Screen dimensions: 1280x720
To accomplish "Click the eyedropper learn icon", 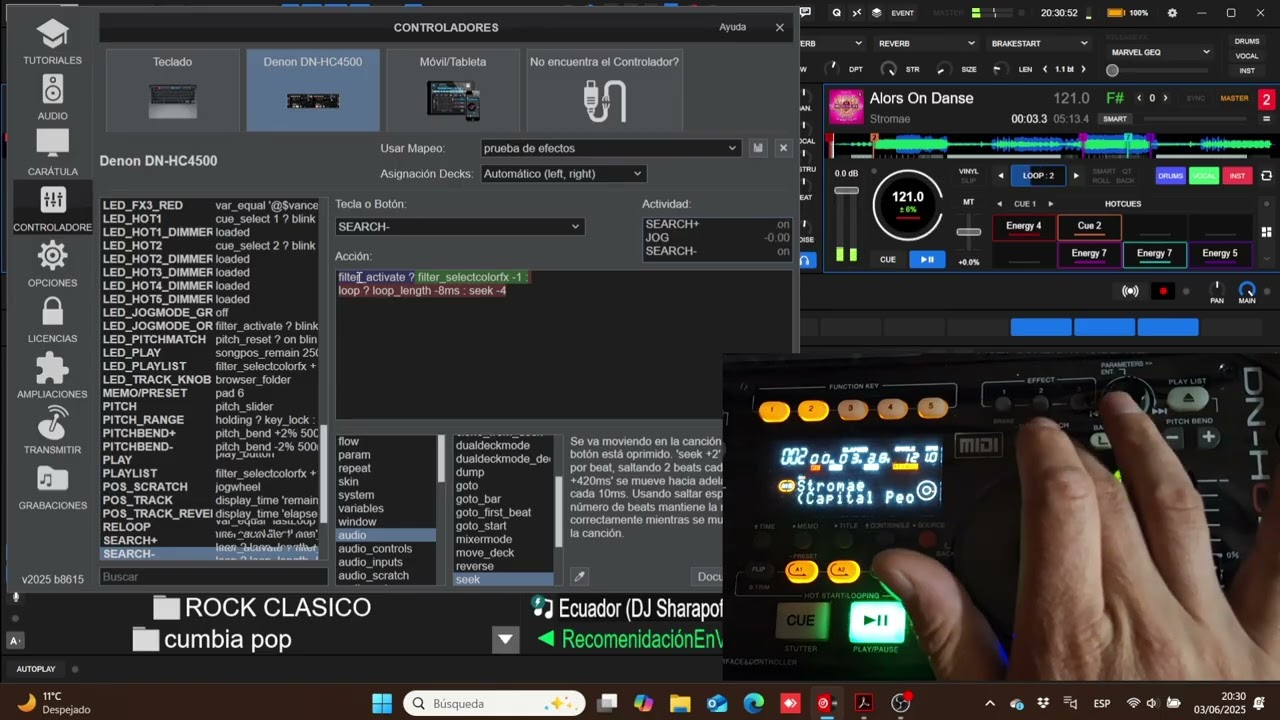I will (x=579, y=576).
